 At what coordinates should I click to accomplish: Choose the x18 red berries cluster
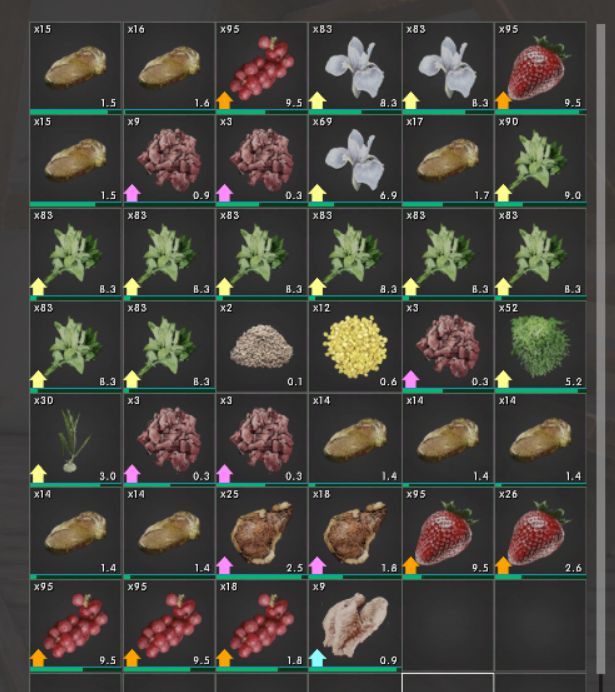tap(262, 624)
